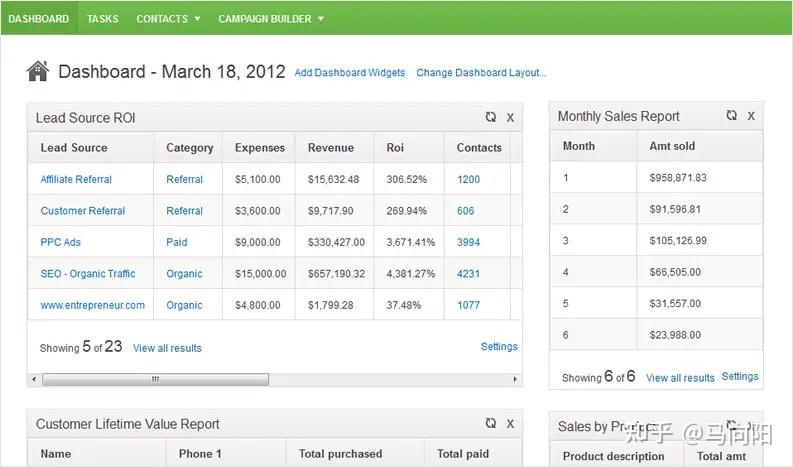Screen dimensions: 793x467
Task: Sort by the Revenue column header
Action: (x=331, y=148)
